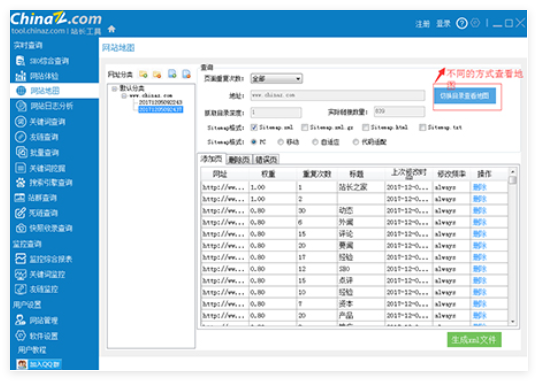
Task: Select the 自适应 radio button
Action: click(315, 142)
